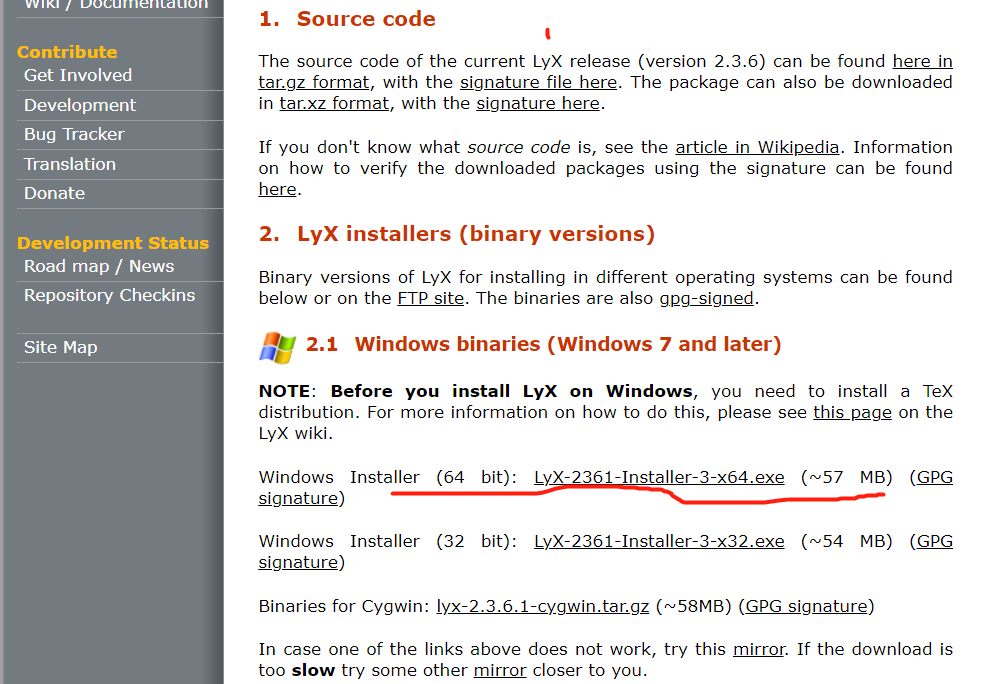The width and height of the screenshot is (984, 684).
Task: Open the 'article in Wikipedia' link
Action: (x=757, y=147)
